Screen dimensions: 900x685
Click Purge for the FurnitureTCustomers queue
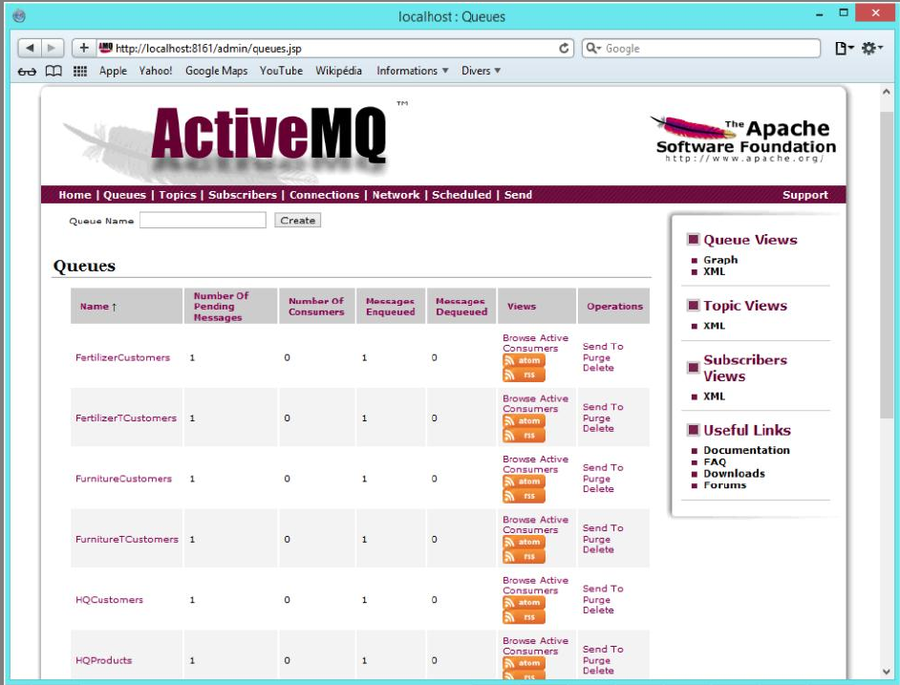click(596, 539)
